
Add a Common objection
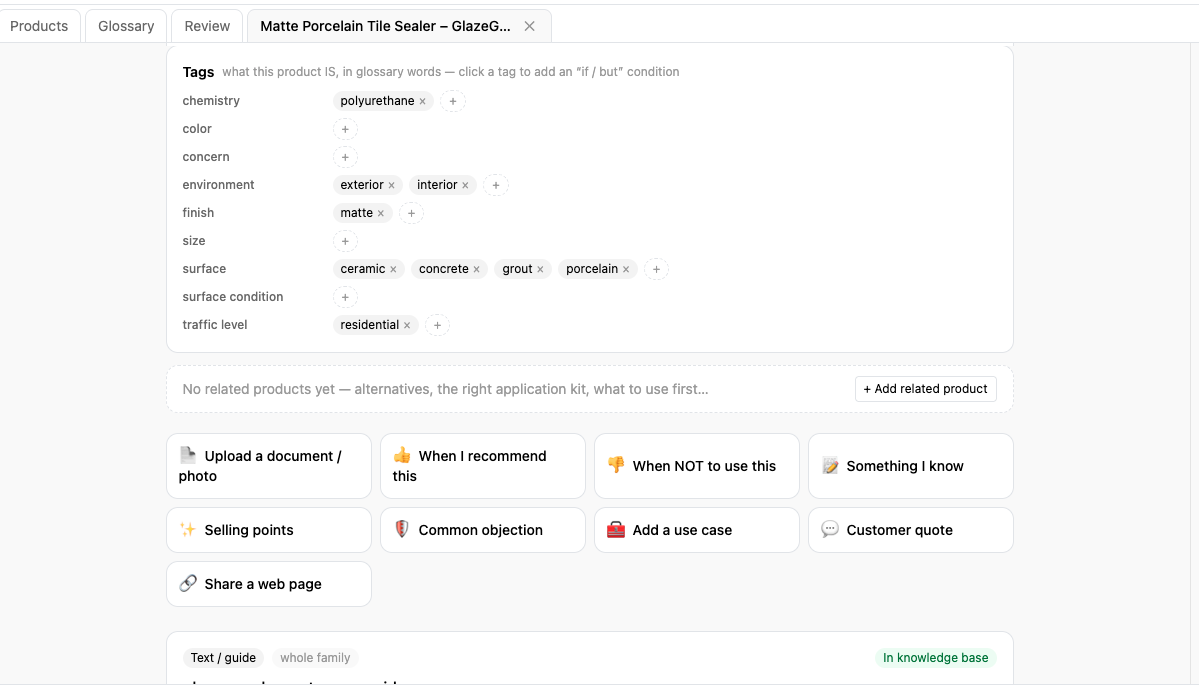click(x=483, y=530)
